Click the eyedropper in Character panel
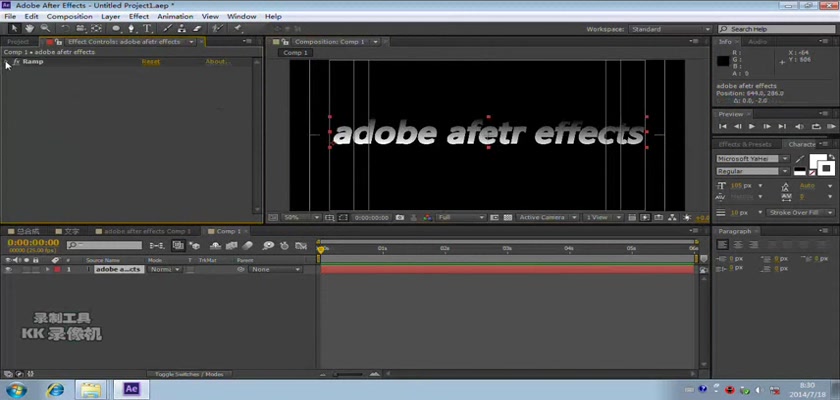Screen dimensions: 840x400 800,159
